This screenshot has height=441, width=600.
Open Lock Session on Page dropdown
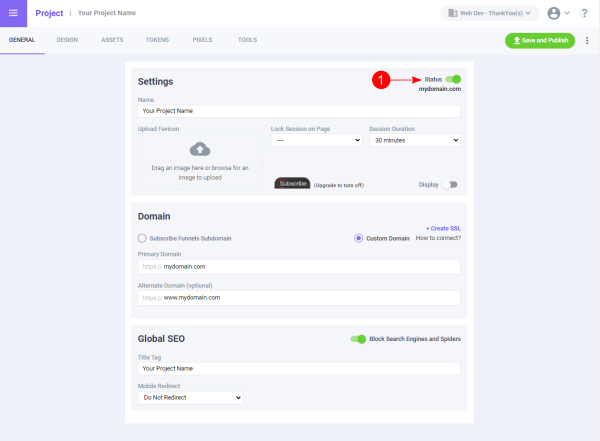[315, 141]
